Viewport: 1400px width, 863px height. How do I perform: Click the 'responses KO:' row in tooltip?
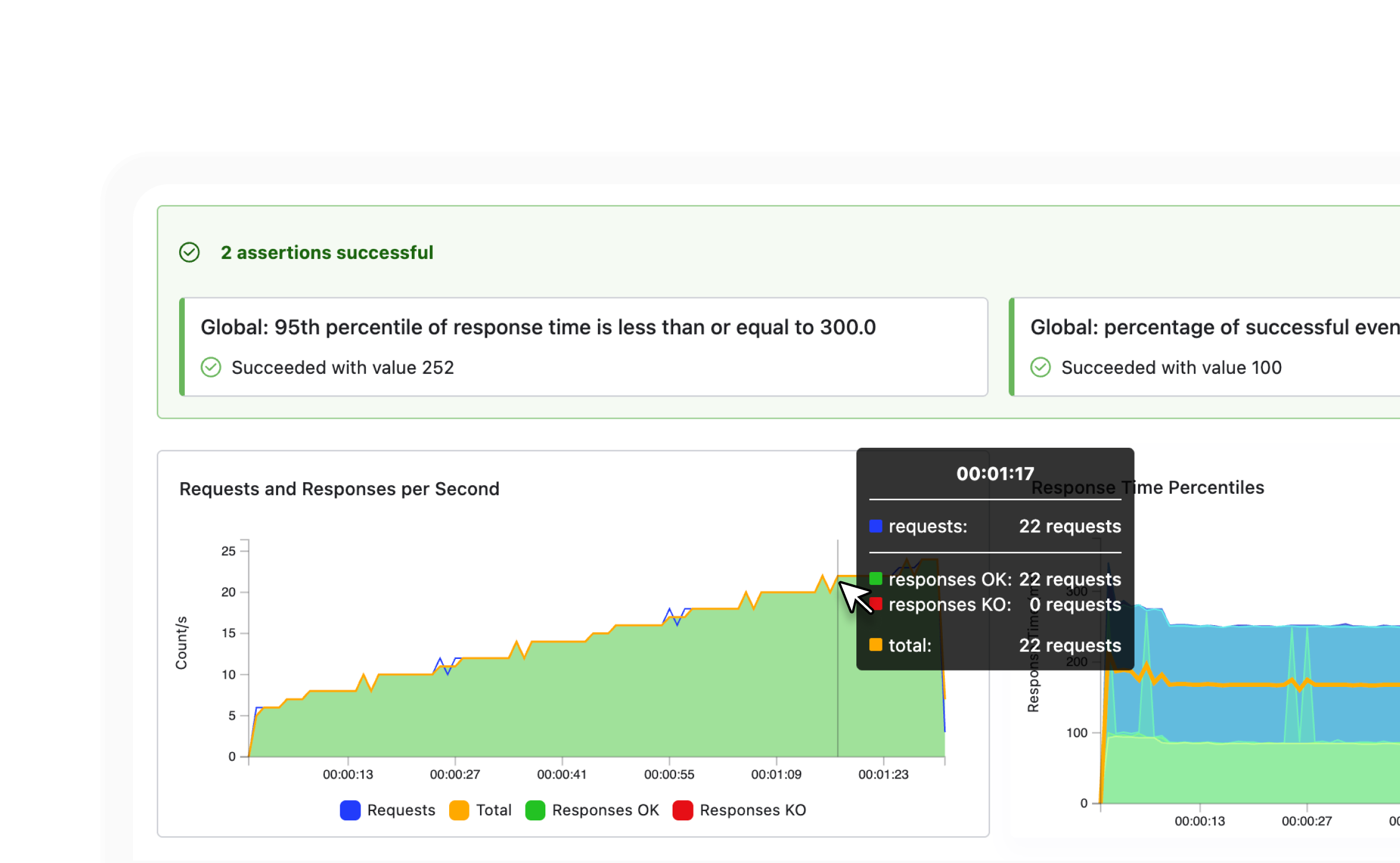point(995,605)
